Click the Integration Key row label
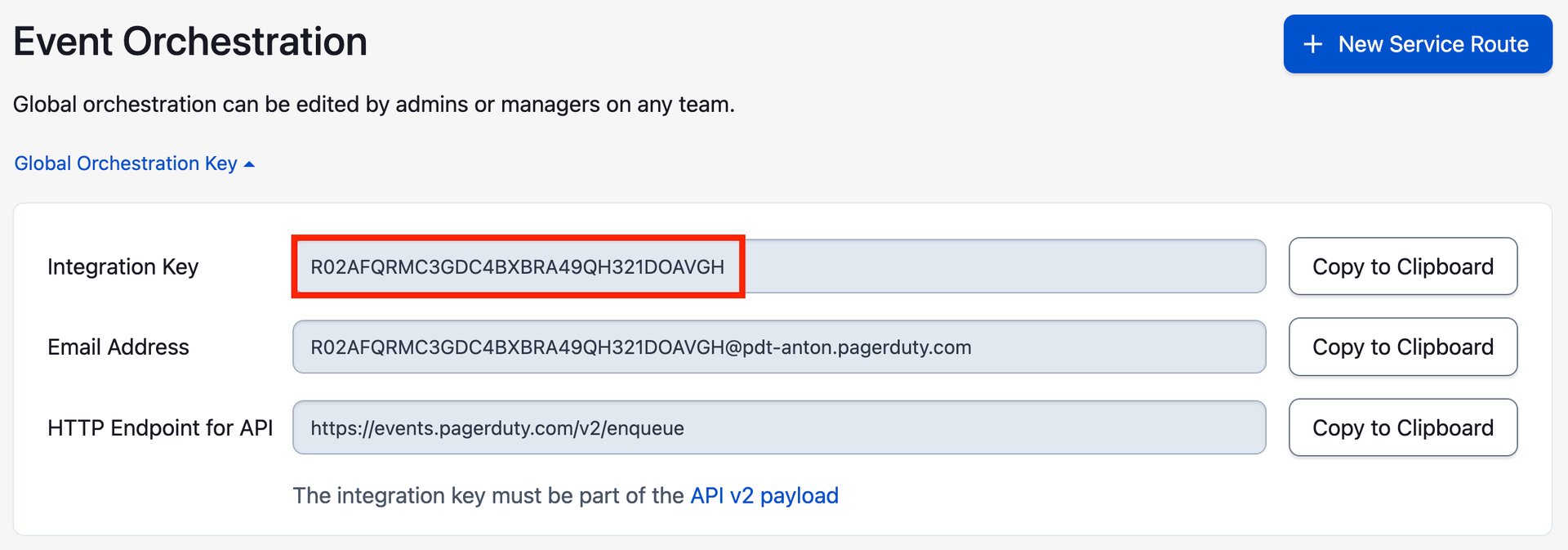 pos(122,266)
